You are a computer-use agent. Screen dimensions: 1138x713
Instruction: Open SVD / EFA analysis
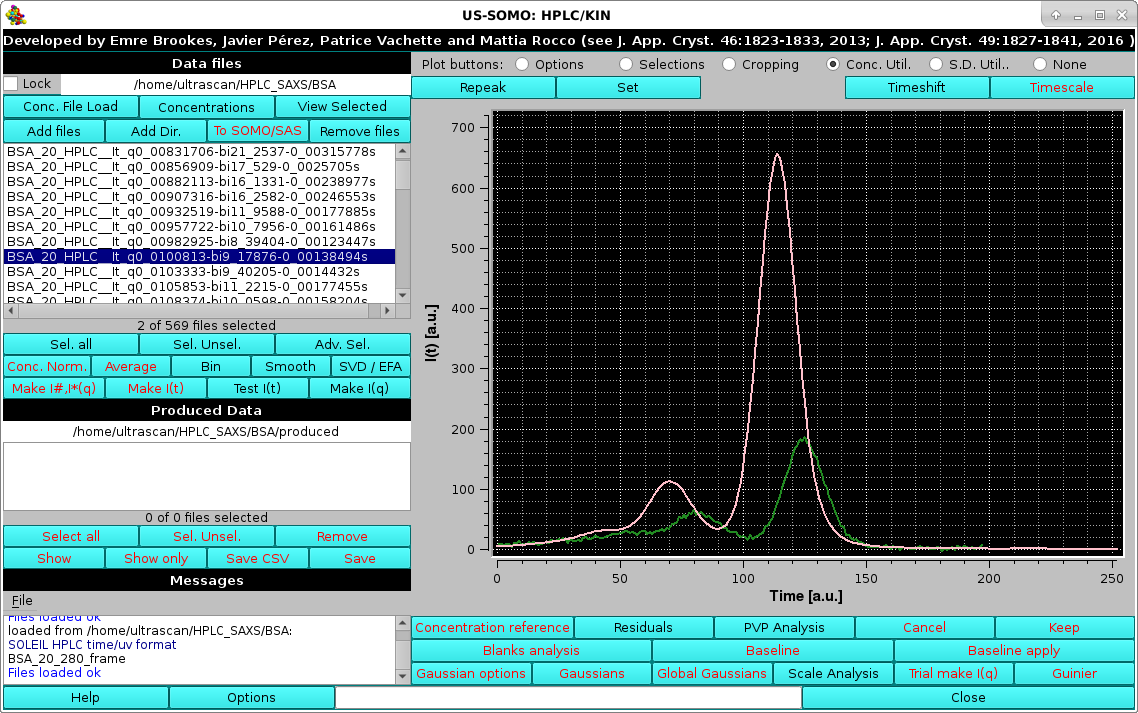coord(370,366)
